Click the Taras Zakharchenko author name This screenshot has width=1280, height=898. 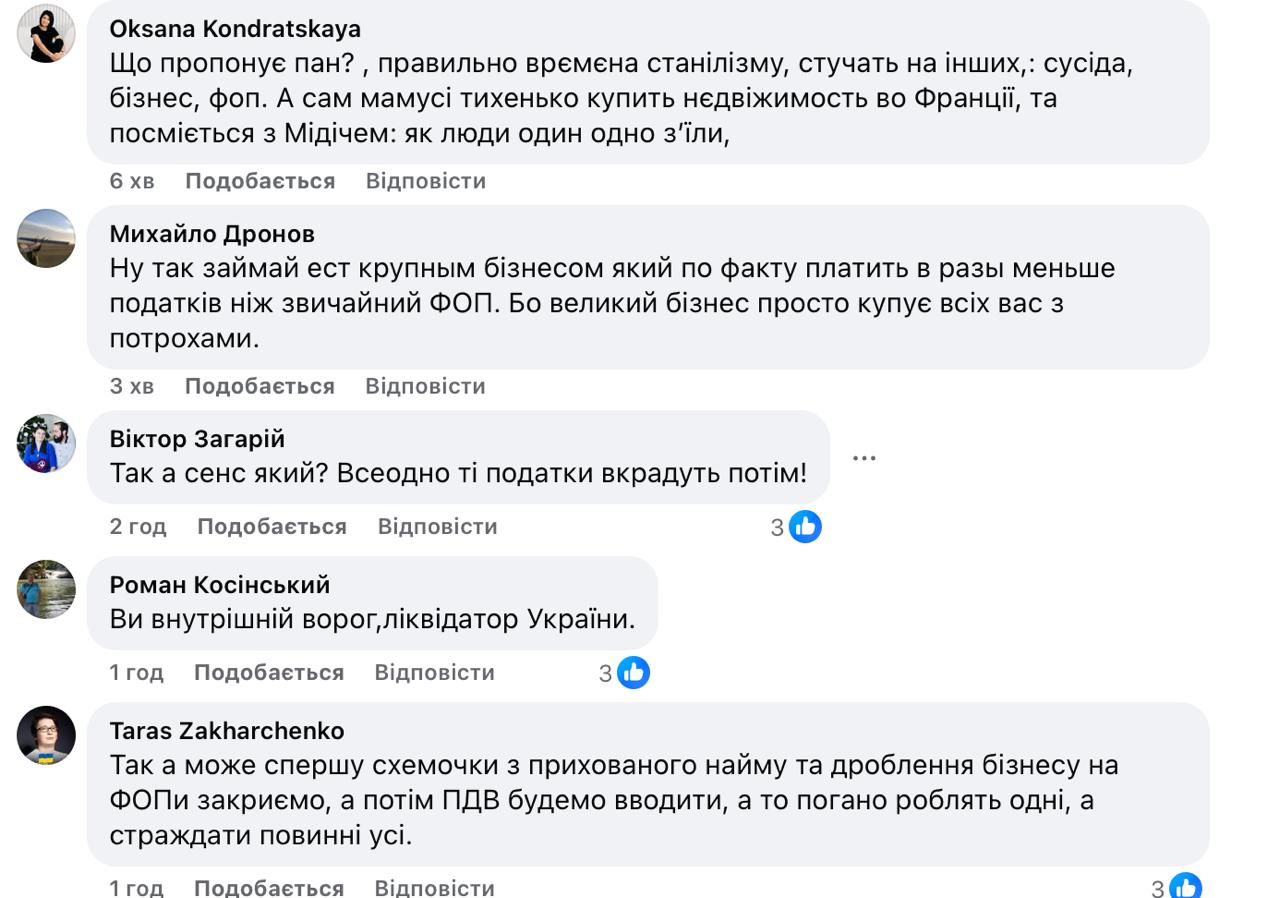click(227, 731)
